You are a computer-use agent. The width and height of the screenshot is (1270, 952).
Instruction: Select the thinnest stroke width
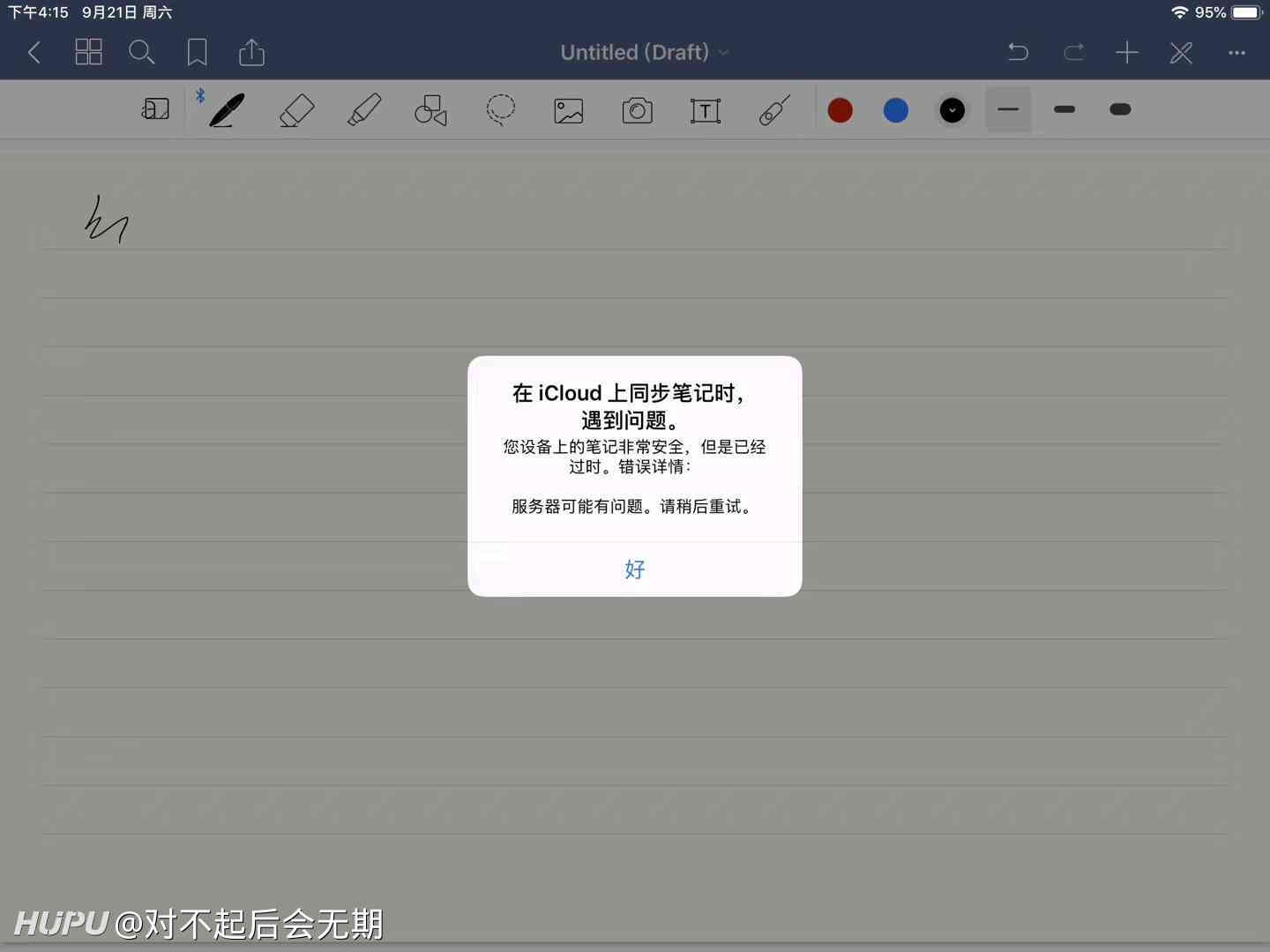(x=1008, y=109)
